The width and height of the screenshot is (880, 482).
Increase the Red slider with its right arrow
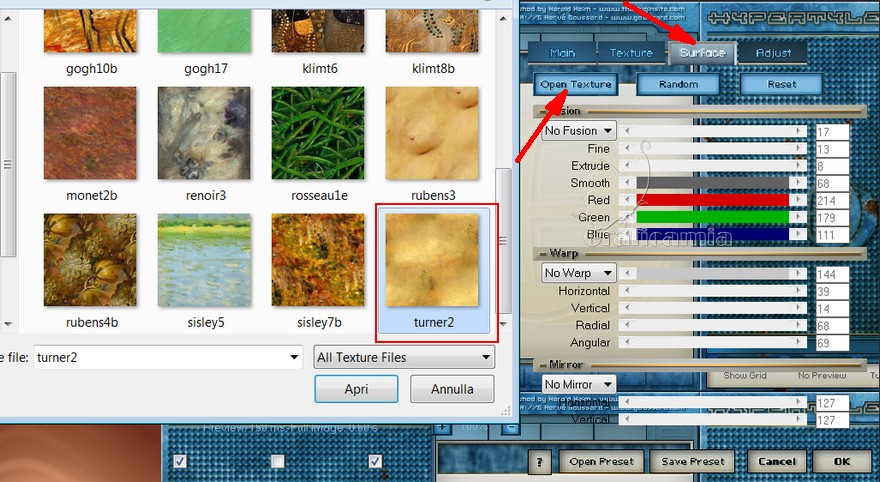point(798,200)
